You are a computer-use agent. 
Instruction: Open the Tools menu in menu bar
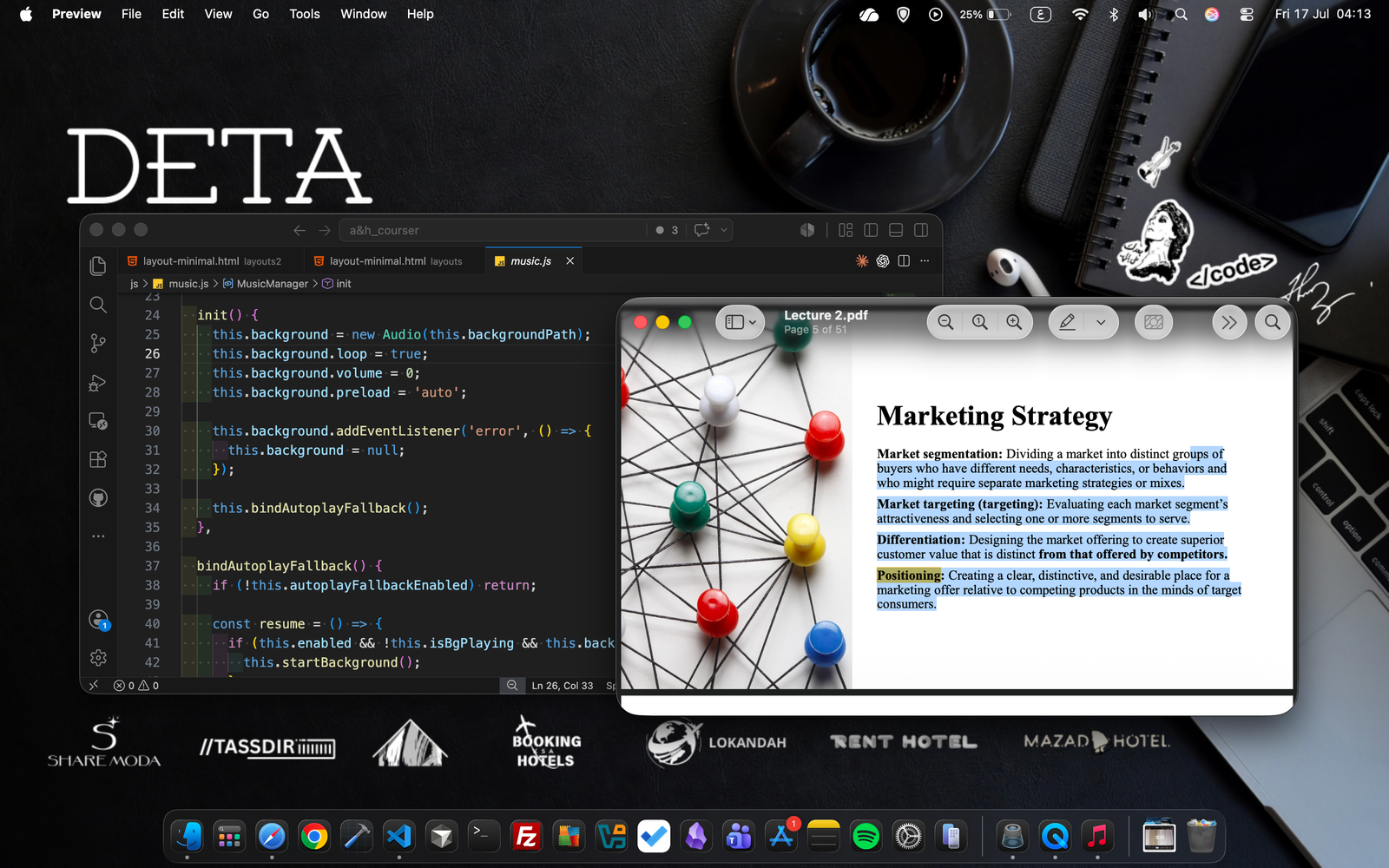305,14
